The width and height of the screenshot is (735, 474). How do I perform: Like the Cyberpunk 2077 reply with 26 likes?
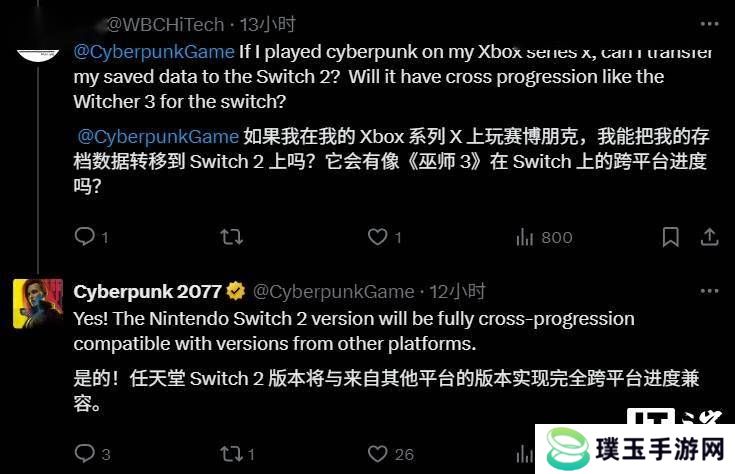378,454
